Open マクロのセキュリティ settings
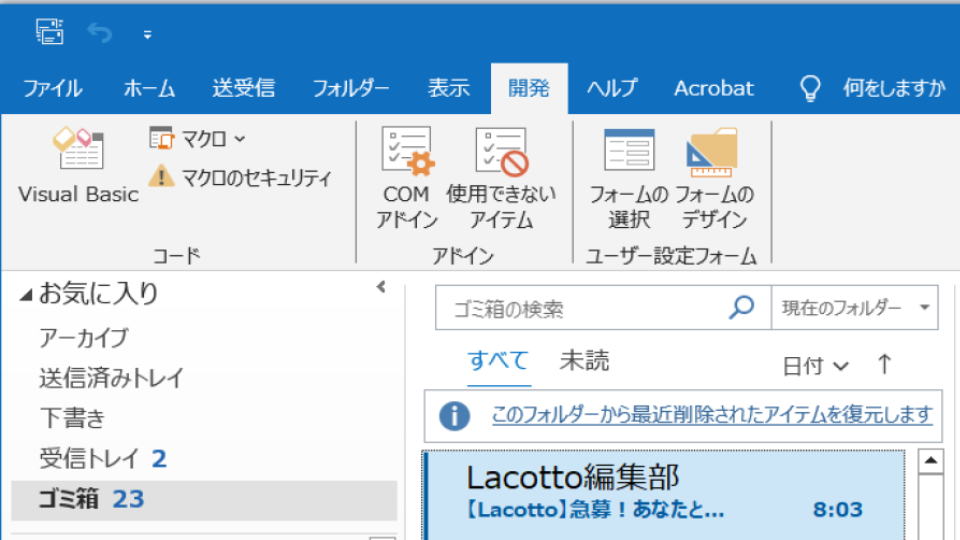The height and width of the screenshot is (540, 960). 241,178
